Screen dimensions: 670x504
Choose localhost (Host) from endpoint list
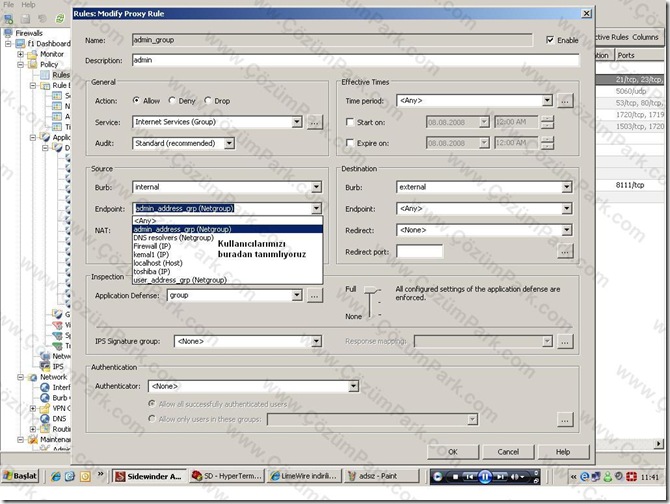click(228, 263)
